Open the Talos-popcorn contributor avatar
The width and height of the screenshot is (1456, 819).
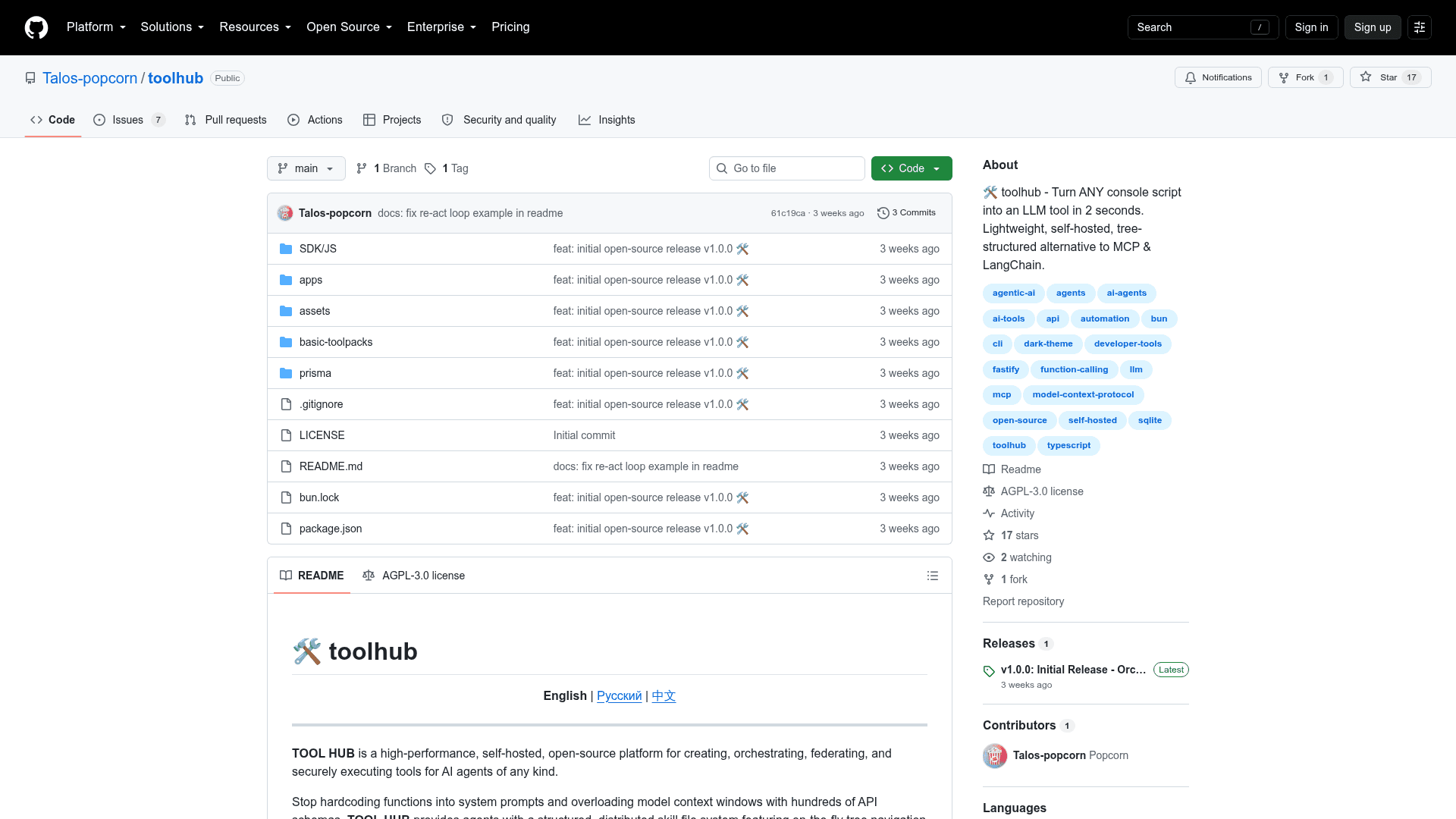coord(995,755)
